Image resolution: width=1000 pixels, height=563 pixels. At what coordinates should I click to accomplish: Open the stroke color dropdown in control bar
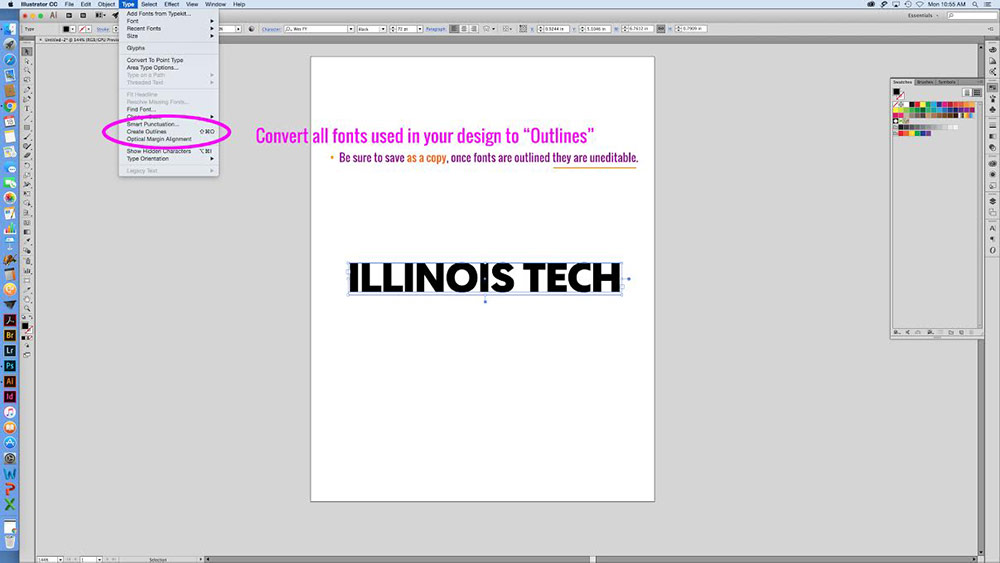click(x=89, y=29)
